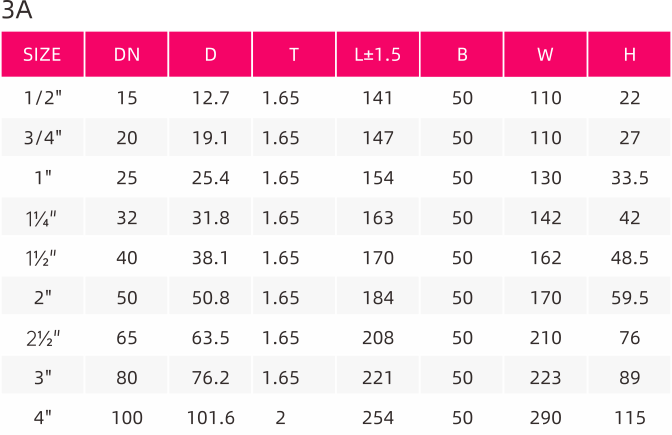Viewport: 672px width, 435px height.
Task: Select the 3/4" size row label
Action: (42, 138)
